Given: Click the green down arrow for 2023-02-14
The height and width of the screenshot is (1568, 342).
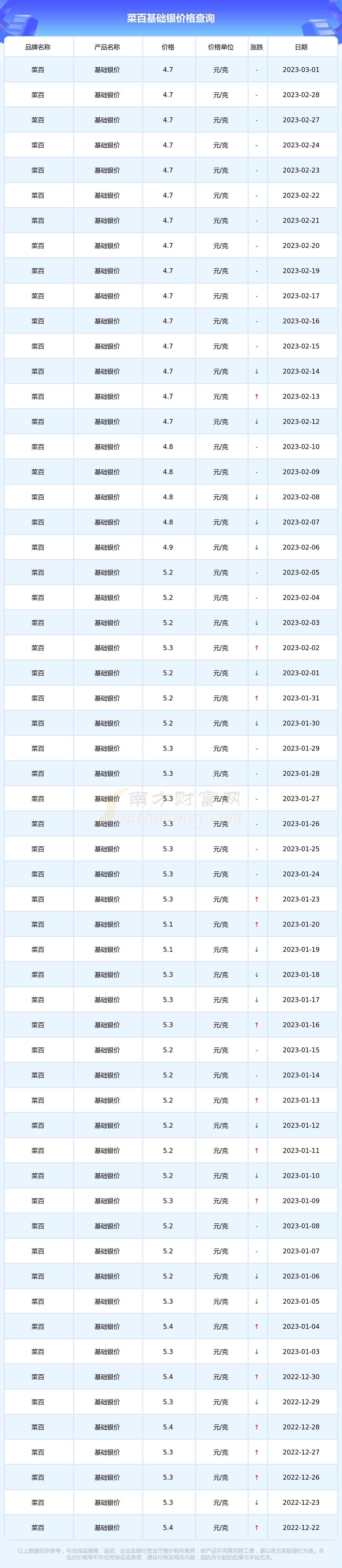Looking at the screenshot, I should (x=257, y=371).
